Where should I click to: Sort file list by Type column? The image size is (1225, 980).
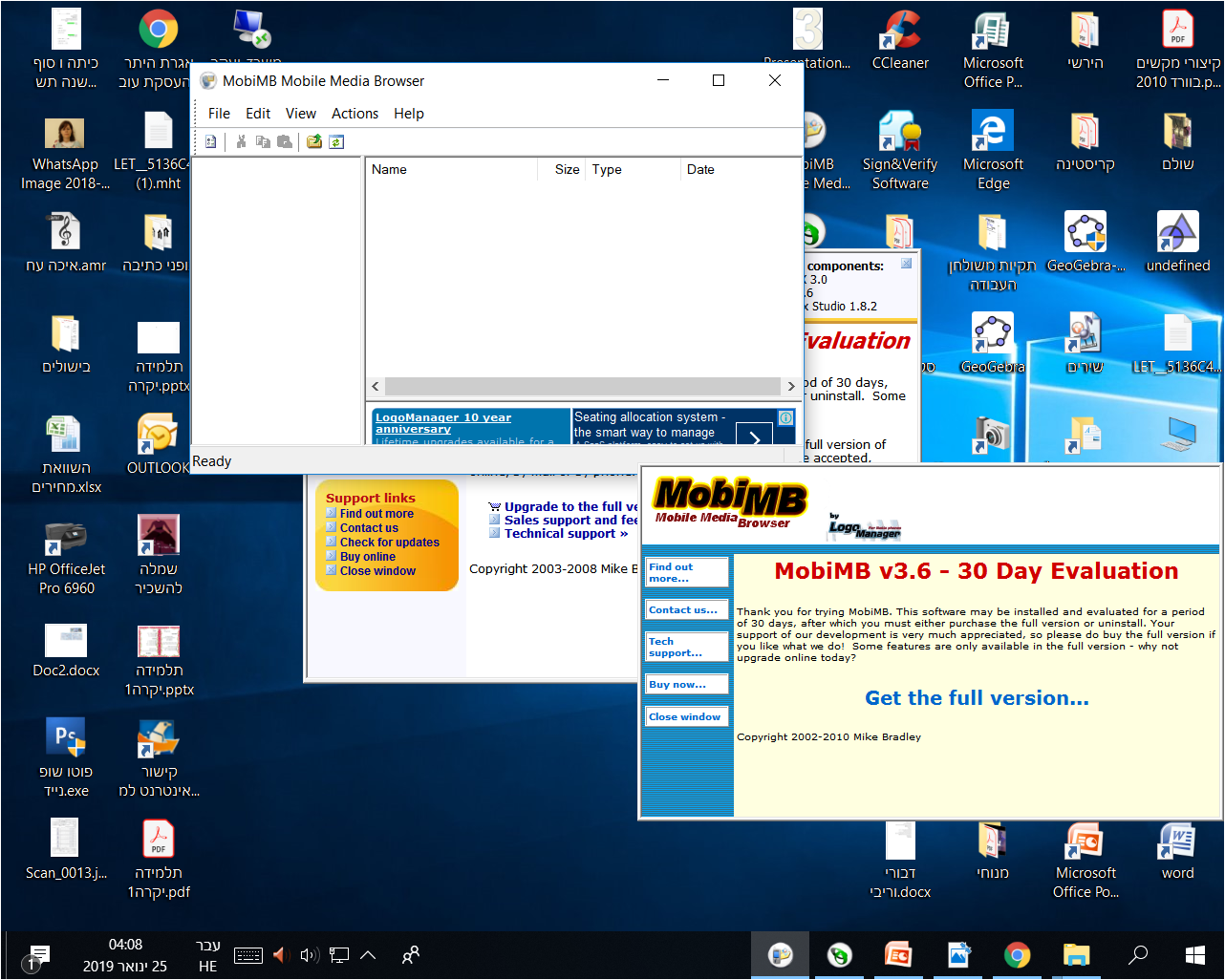tap(634, 170)
